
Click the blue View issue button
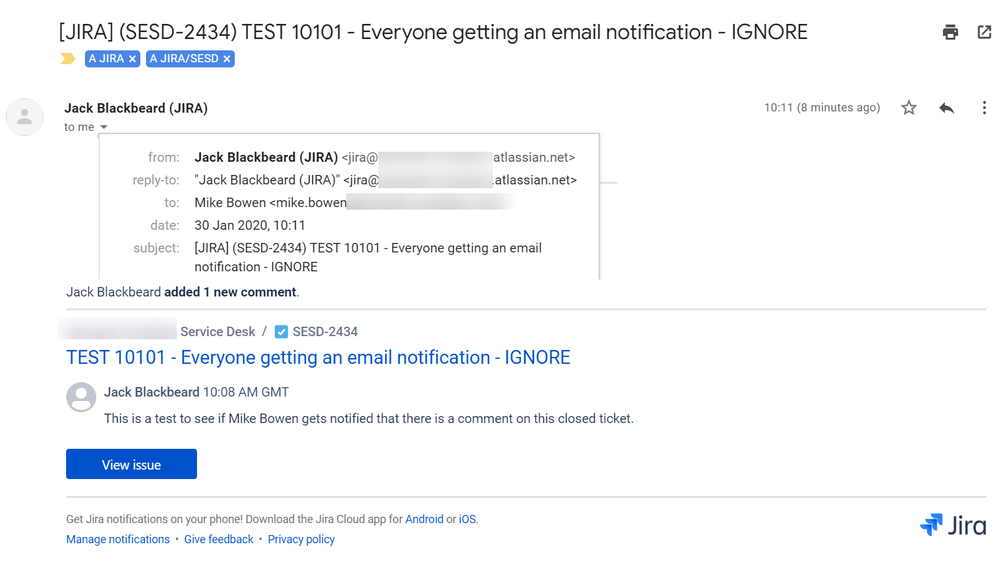131,464
